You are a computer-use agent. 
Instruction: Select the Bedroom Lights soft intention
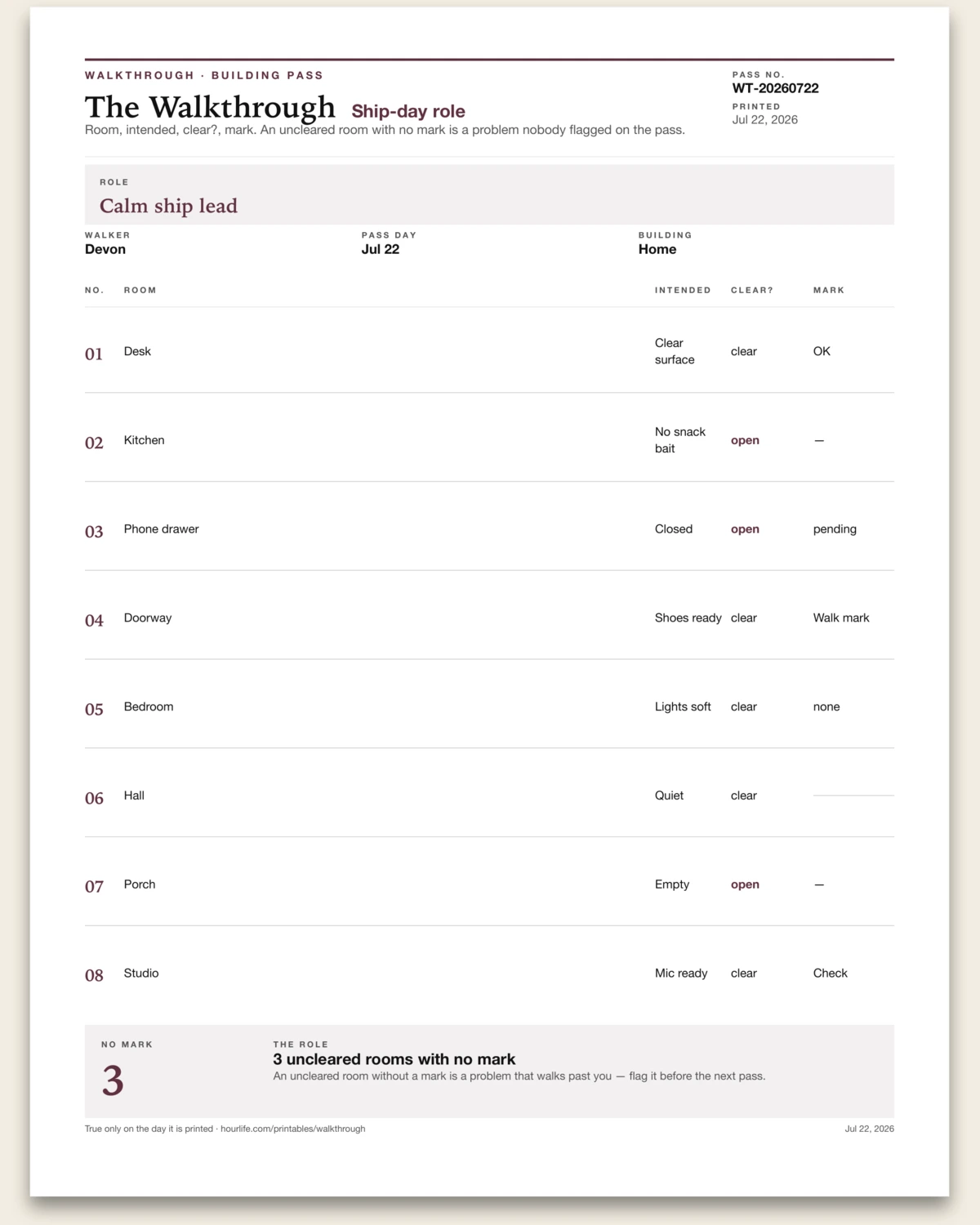[x=683, y=707]
